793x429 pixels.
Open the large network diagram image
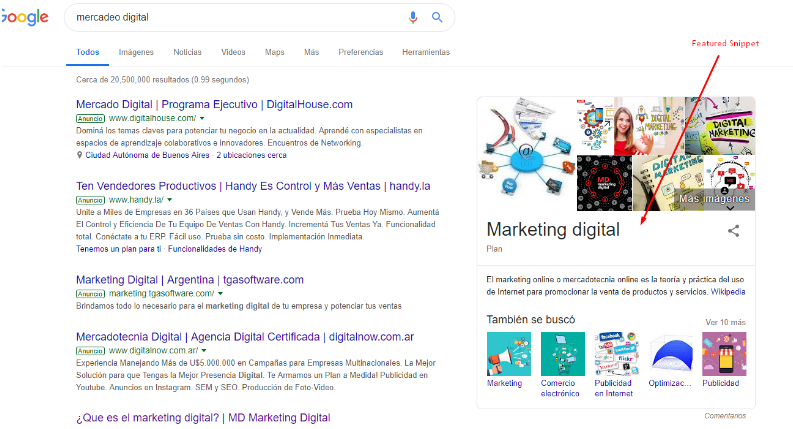(x=526, y=154)
